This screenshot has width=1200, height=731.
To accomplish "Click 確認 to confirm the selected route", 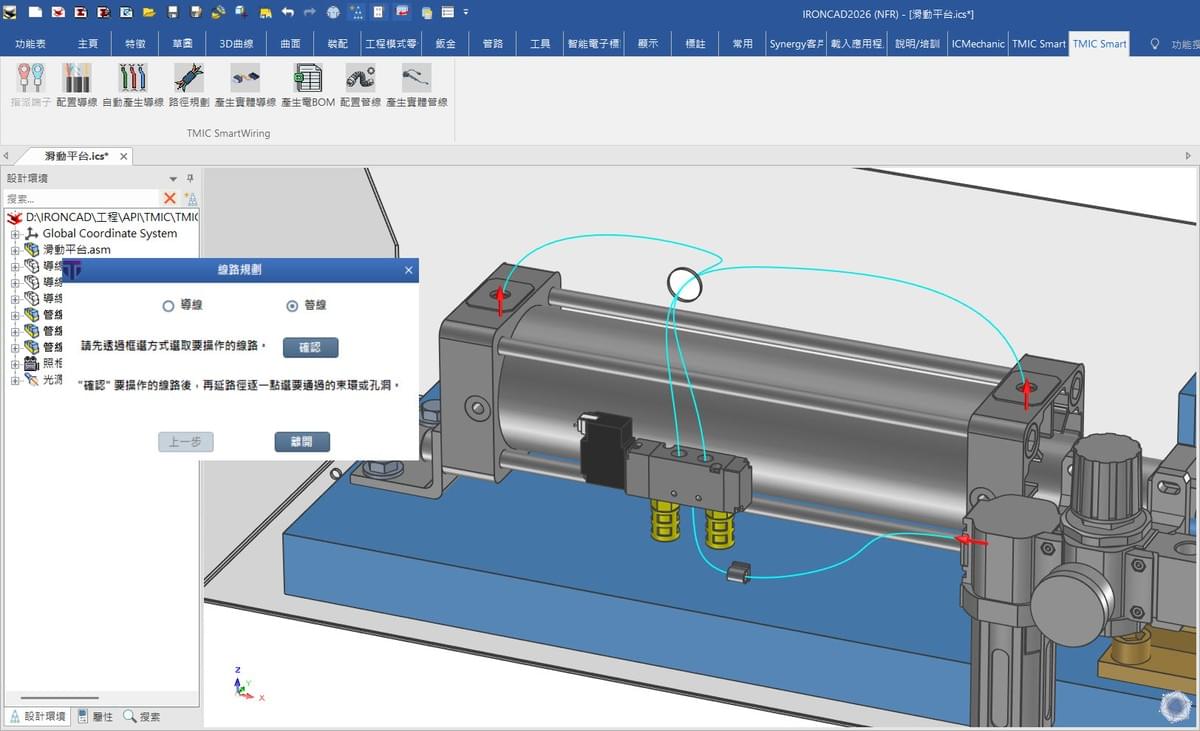I will (x=310, y=347).
